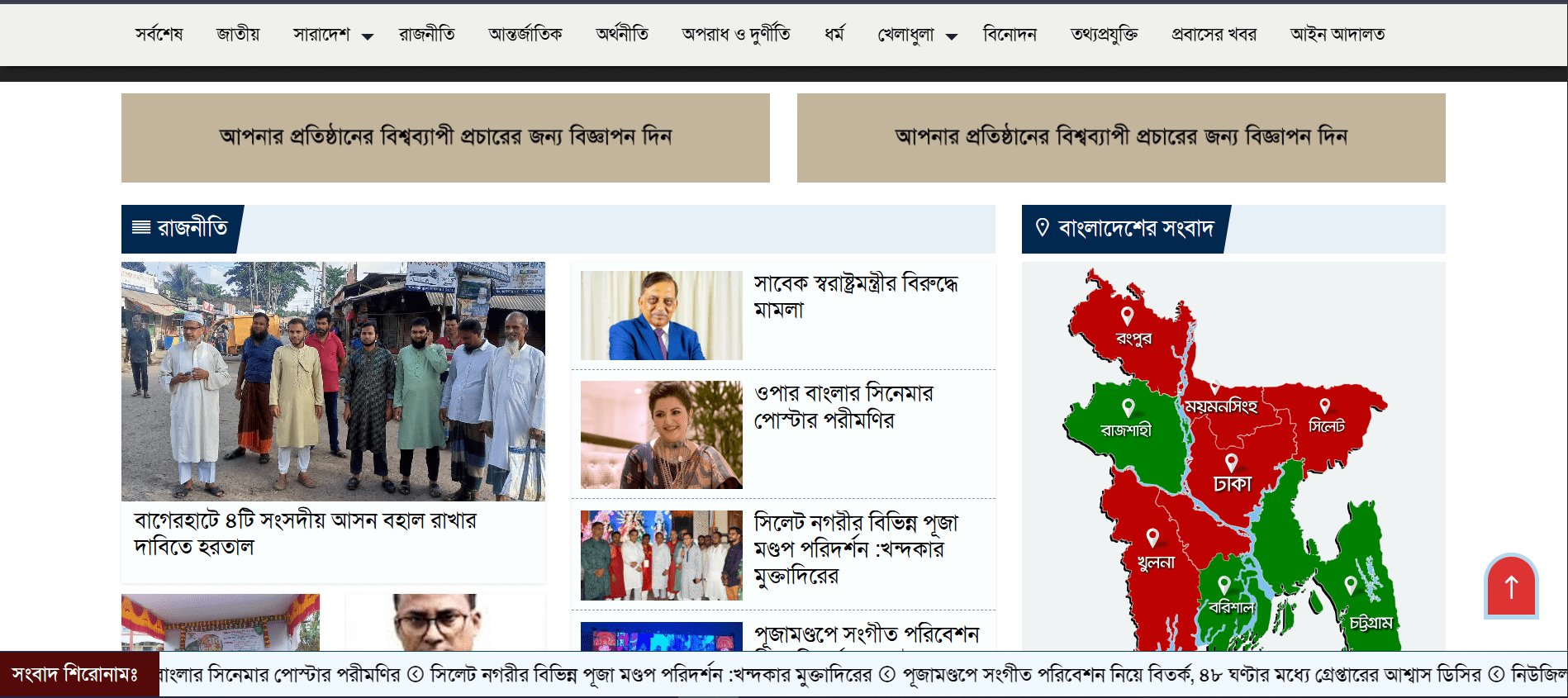Image resolution: width=1568 pixels, height=698 pixels.
Task: Click the রাজশাহী location pin on map
Action: click(1128, 407)
